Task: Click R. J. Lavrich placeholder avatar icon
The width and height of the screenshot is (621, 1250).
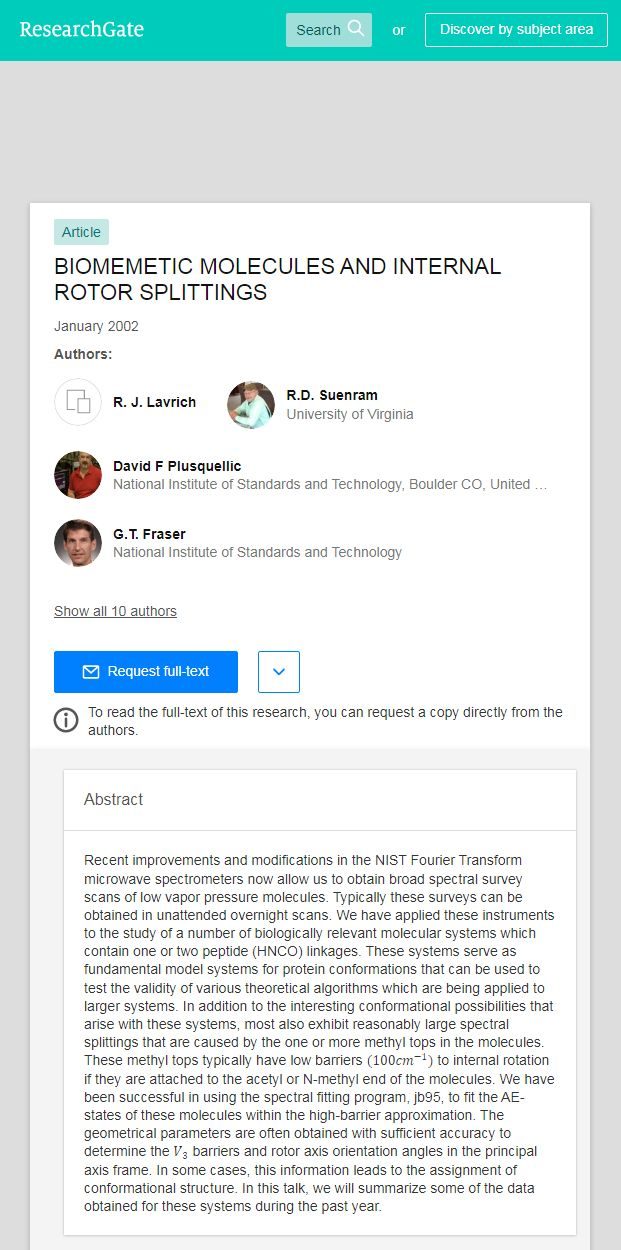Action: [x=78, y=403]
